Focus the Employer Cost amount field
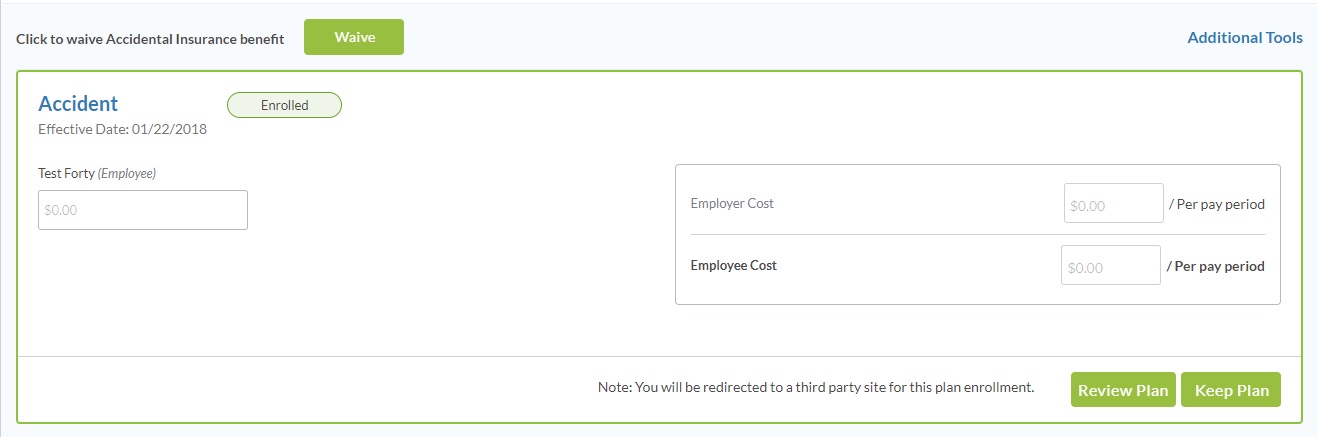The image size is (1318, 437). coord(1113,203)
